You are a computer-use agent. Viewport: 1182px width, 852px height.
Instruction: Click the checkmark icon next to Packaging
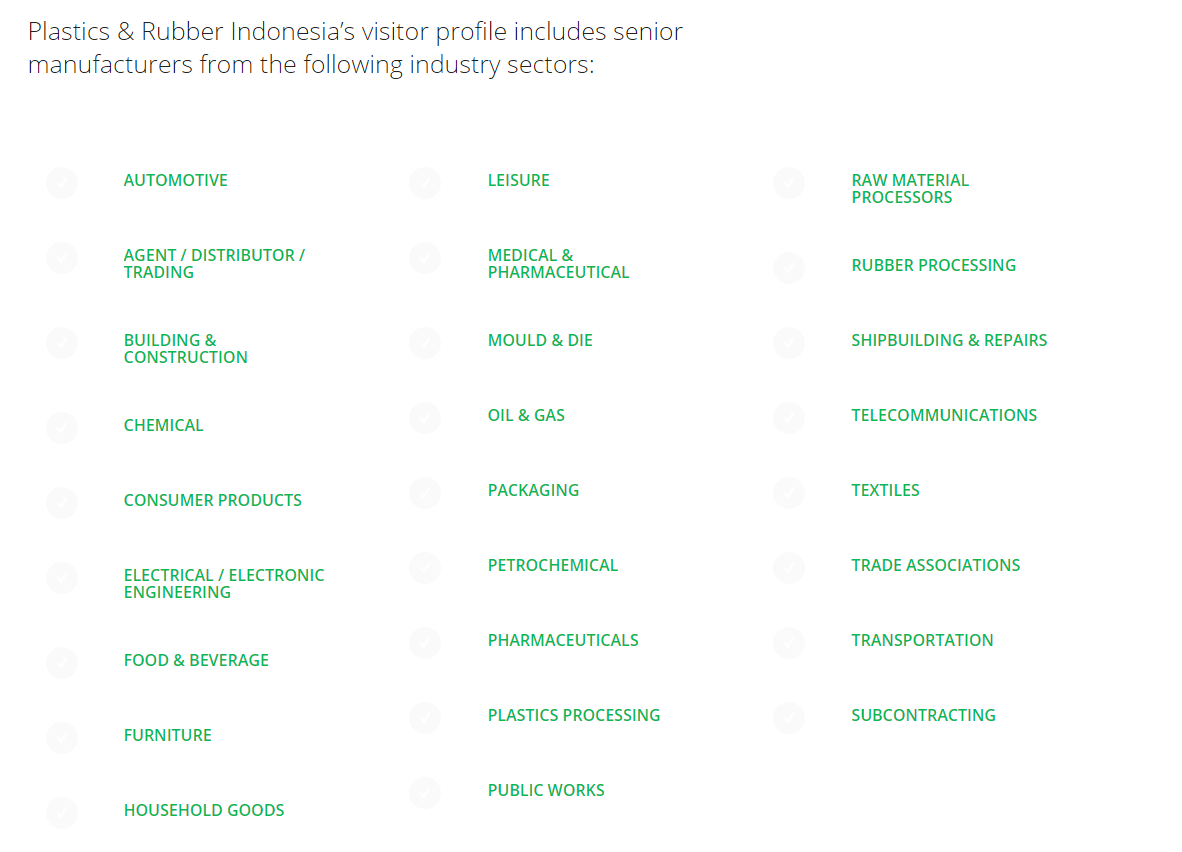[425, 493]
